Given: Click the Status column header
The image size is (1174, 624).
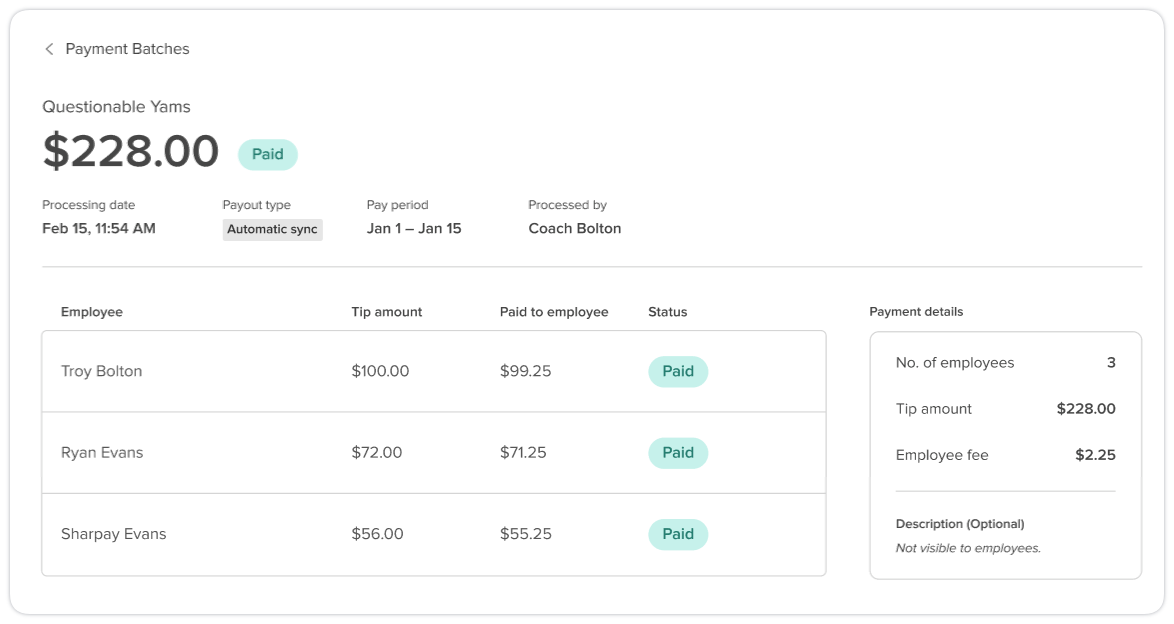Looking at the screenshot, I should (x=667, y=311).
